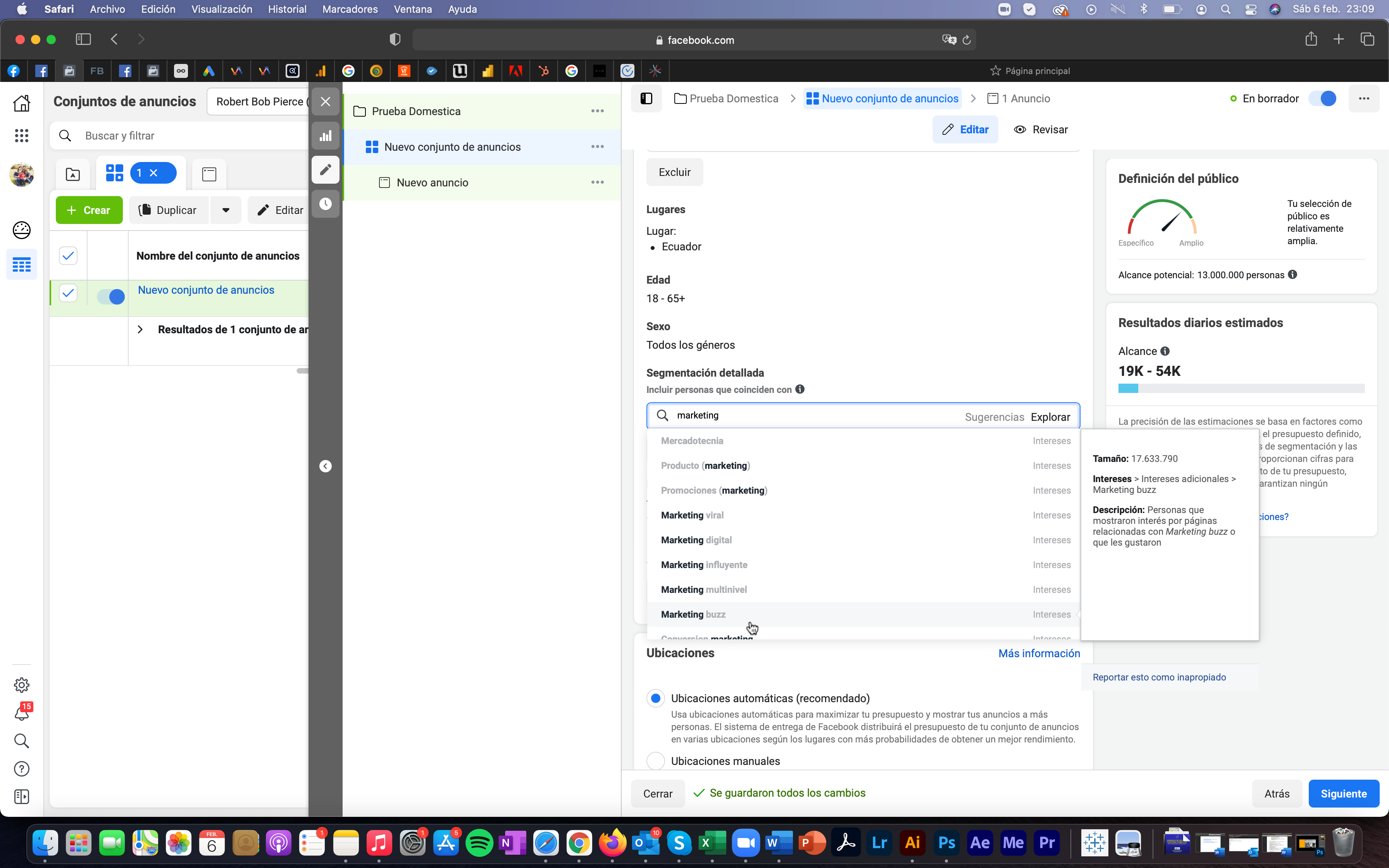The image size is (1389, 868).
Task: Remove the 1 selected filter chip
Action: coord(153,173)
